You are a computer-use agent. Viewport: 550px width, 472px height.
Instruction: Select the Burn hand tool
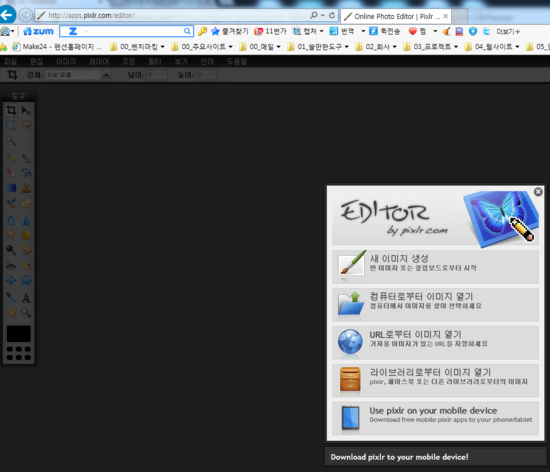[x=26, y=250]
